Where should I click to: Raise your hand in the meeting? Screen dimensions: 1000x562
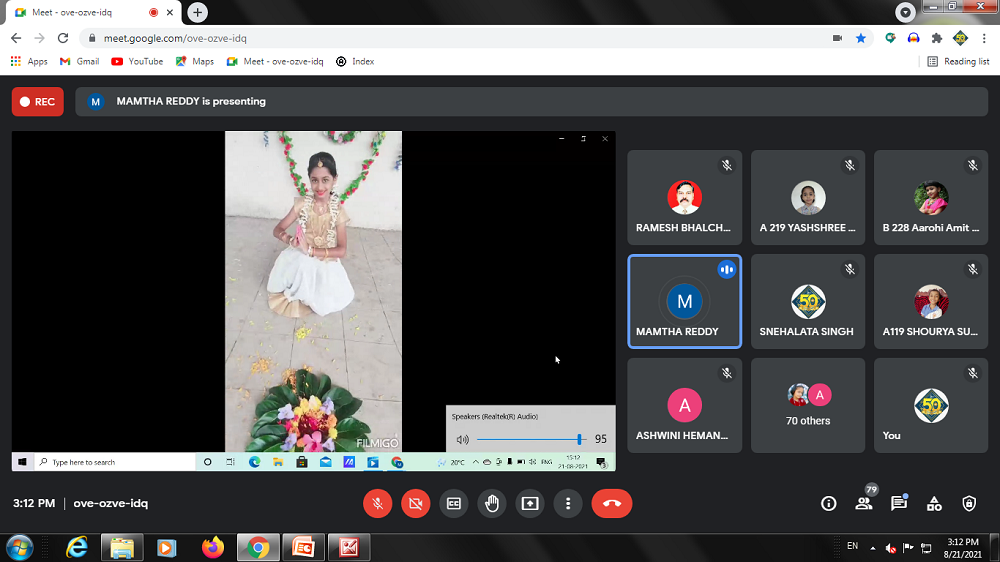click(491, 504)
